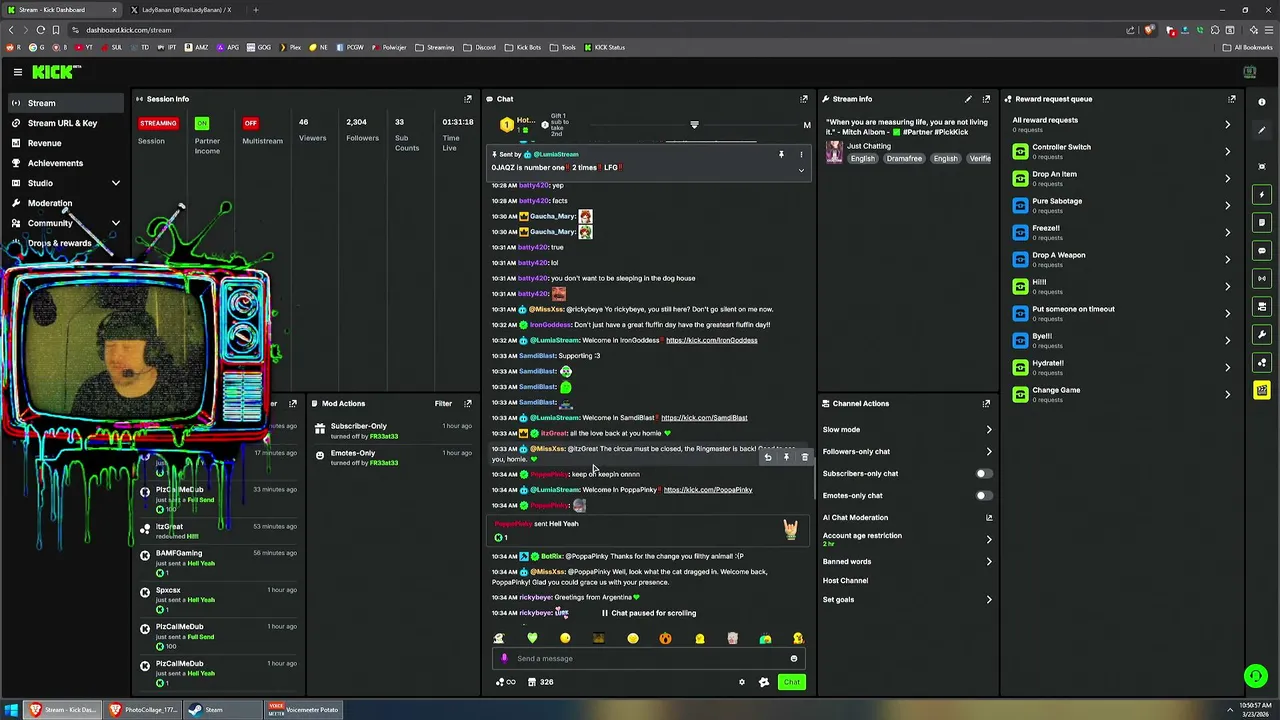Open Followers-only chat options
1280x720 pixels.
coord(907,452)
